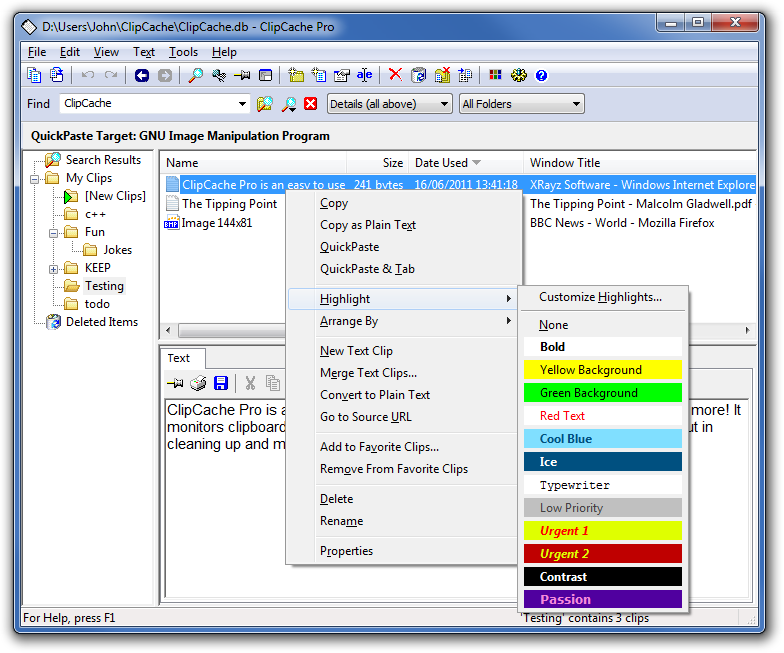Click the new folder icon in main toolbar
The height and width of the screenshot is (653, 784).
click(x=297, y=75)
